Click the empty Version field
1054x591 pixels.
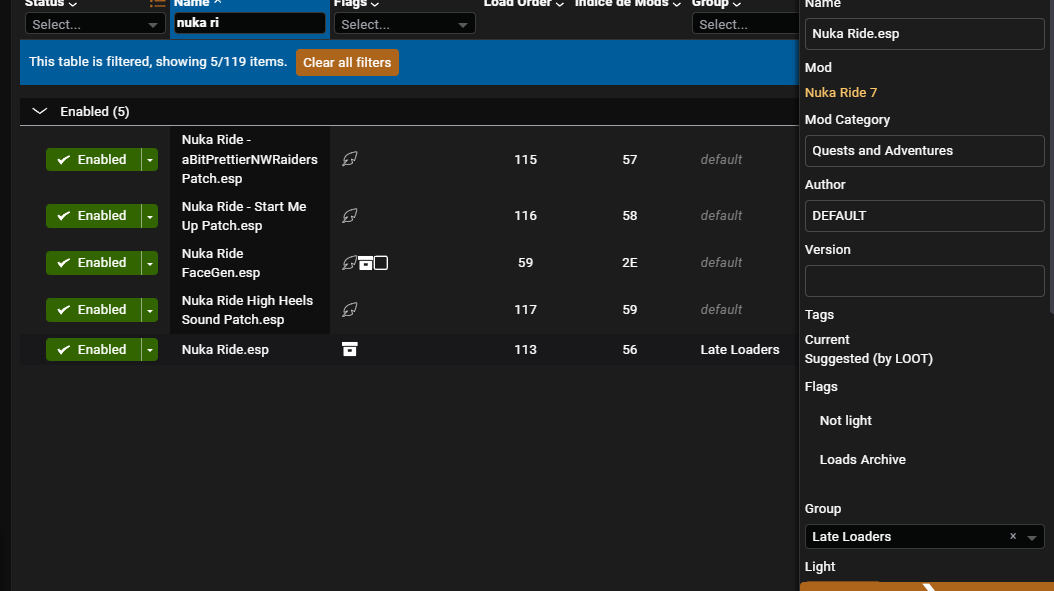pyautogui.click(x=924, y=281)
